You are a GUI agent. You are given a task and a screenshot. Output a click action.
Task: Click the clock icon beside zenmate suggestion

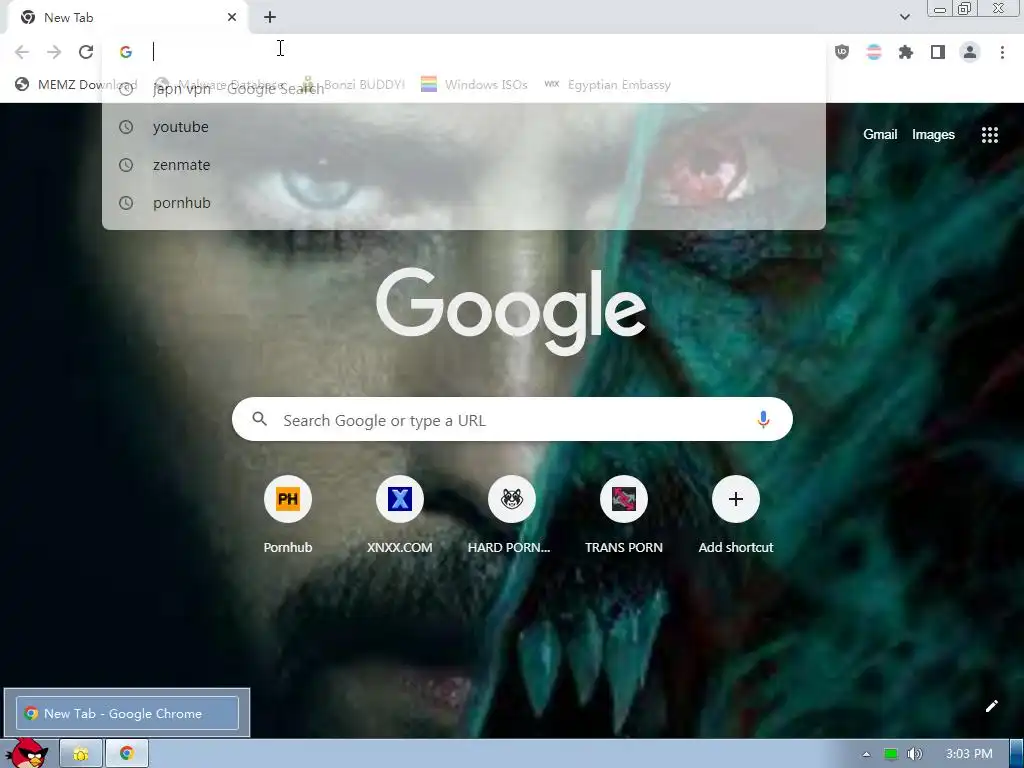pos(126,165)
